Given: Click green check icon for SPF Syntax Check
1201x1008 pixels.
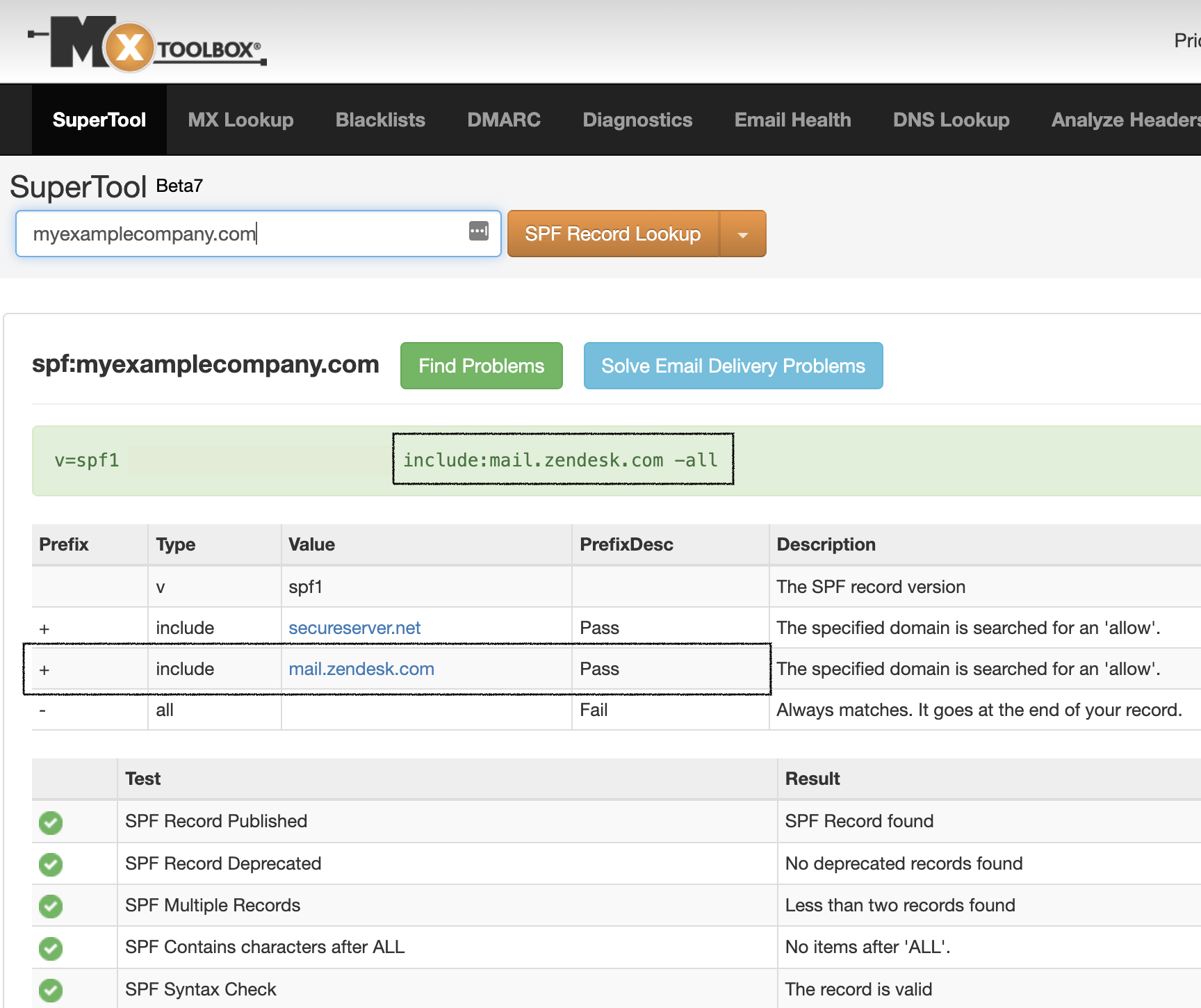Looking at the screenshot, I should click(51, 990).
